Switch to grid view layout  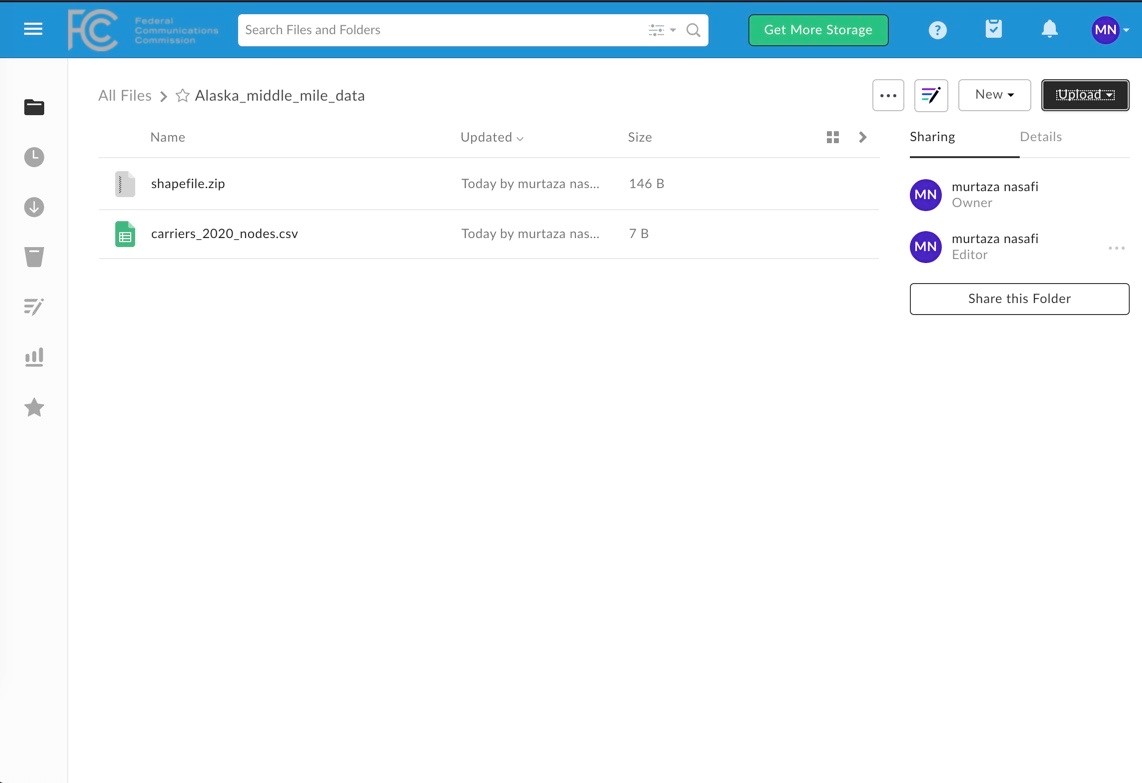(x=832, y=137)
